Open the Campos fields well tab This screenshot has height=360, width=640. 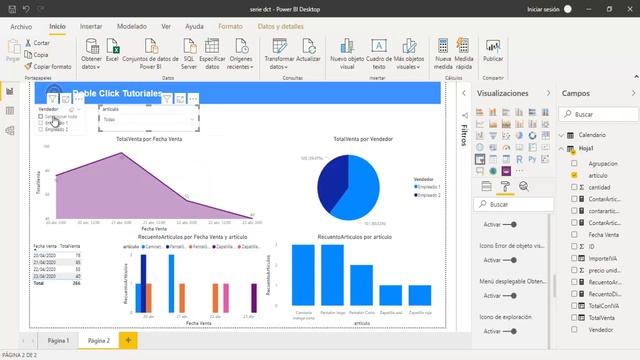[486, 186]
